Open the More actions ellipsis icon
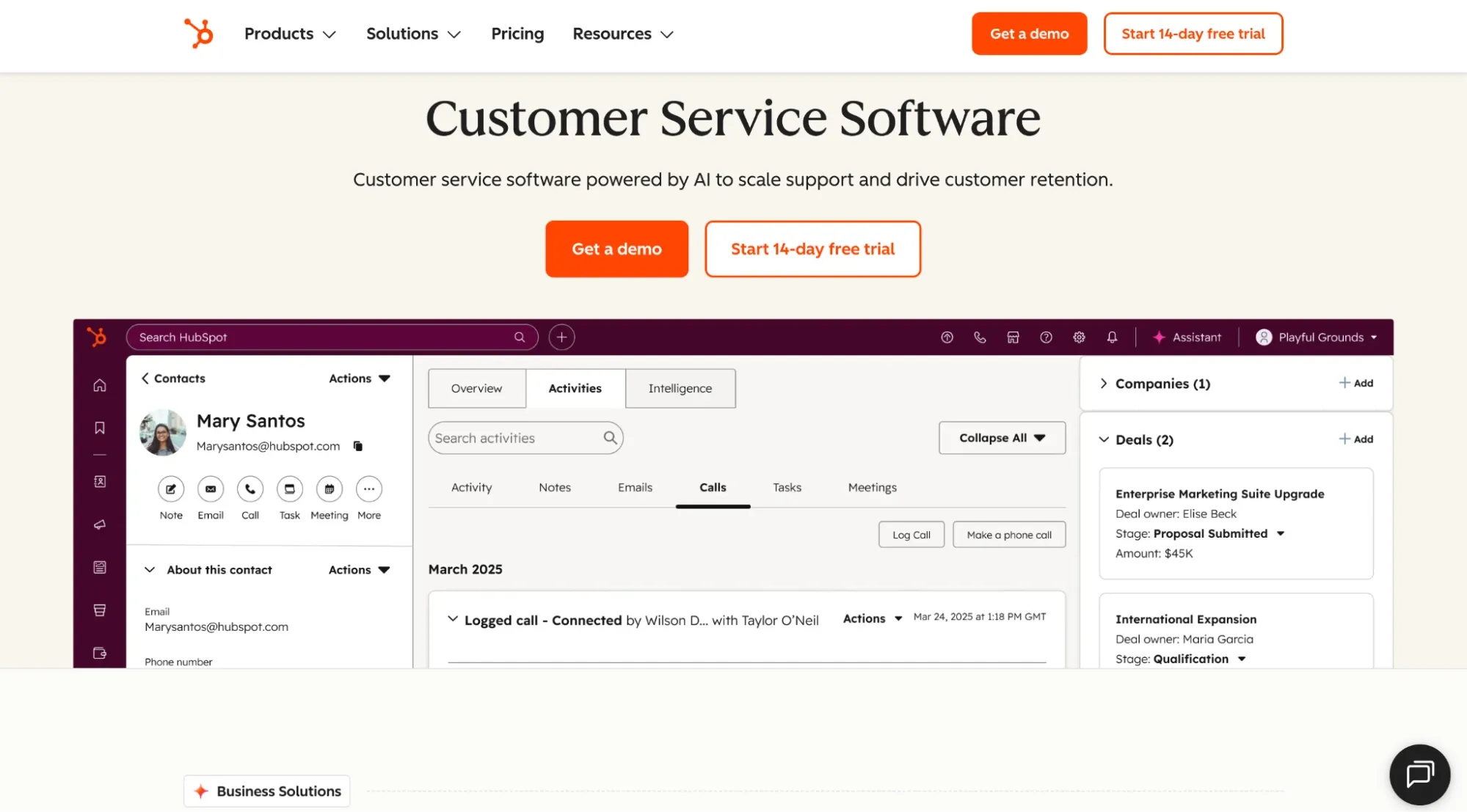 (368, 489)
